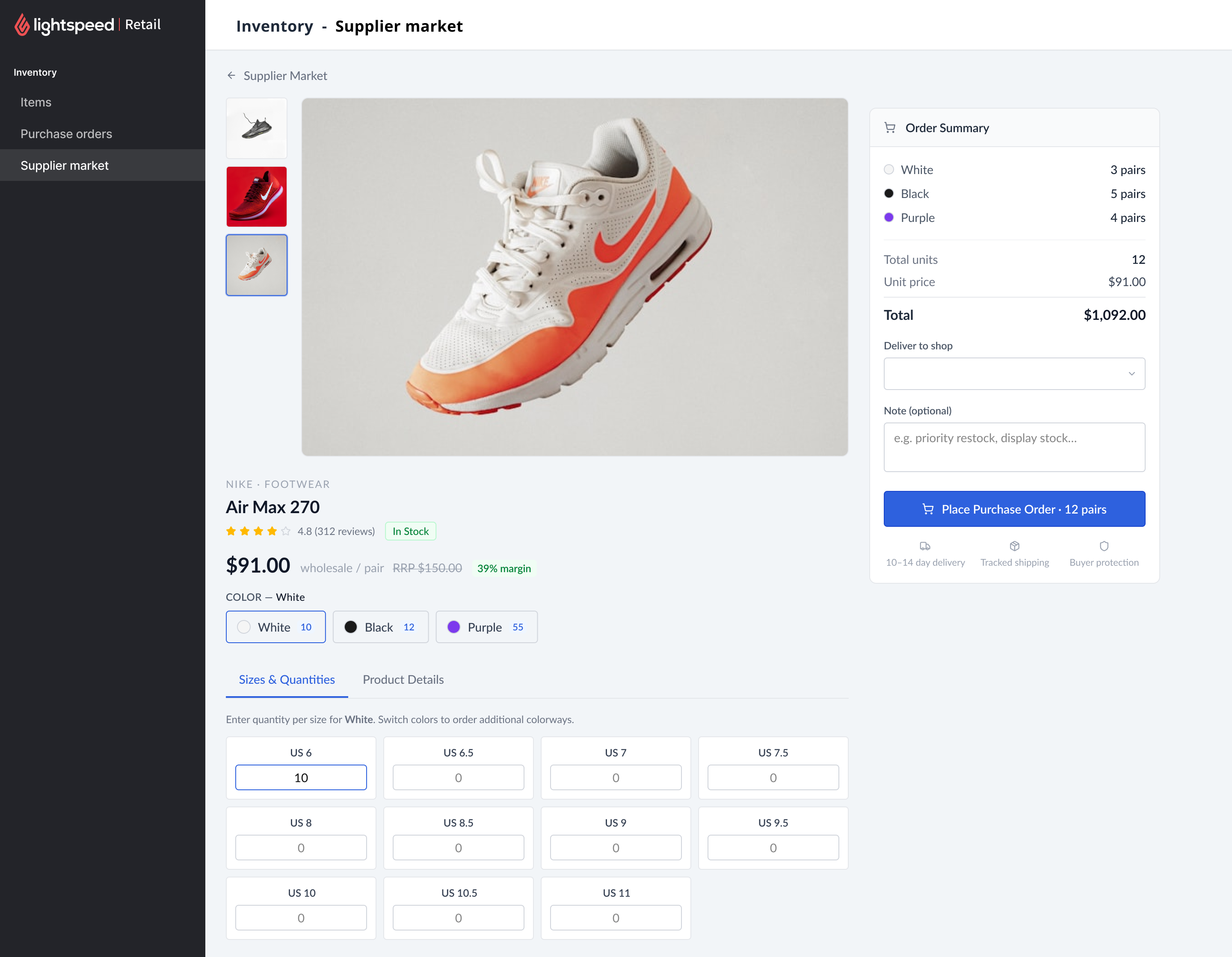Choose the Purple color option

click(486, 627)
